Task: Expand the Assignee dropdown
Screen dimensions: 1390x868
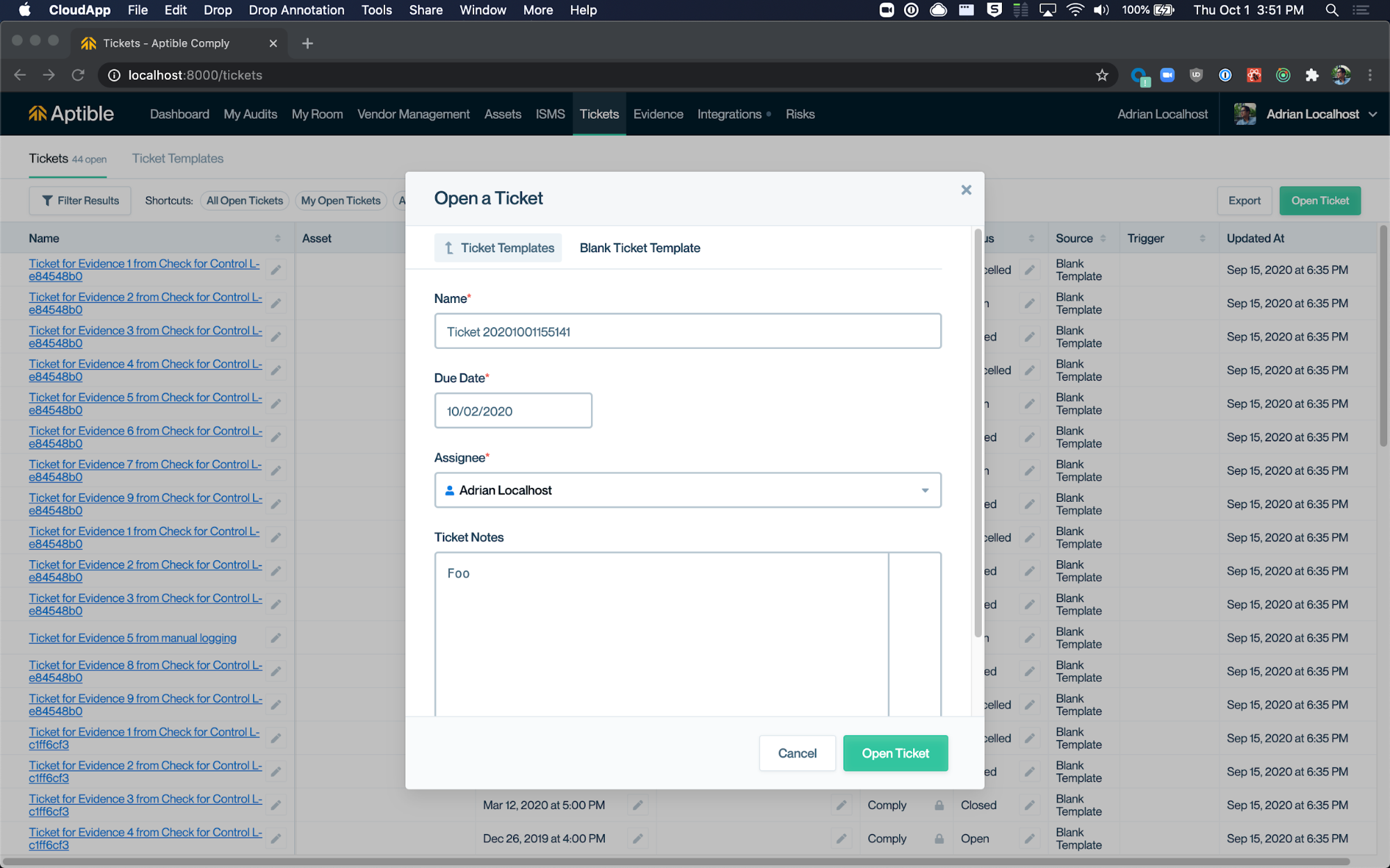Action: click(x=924, y=490)
